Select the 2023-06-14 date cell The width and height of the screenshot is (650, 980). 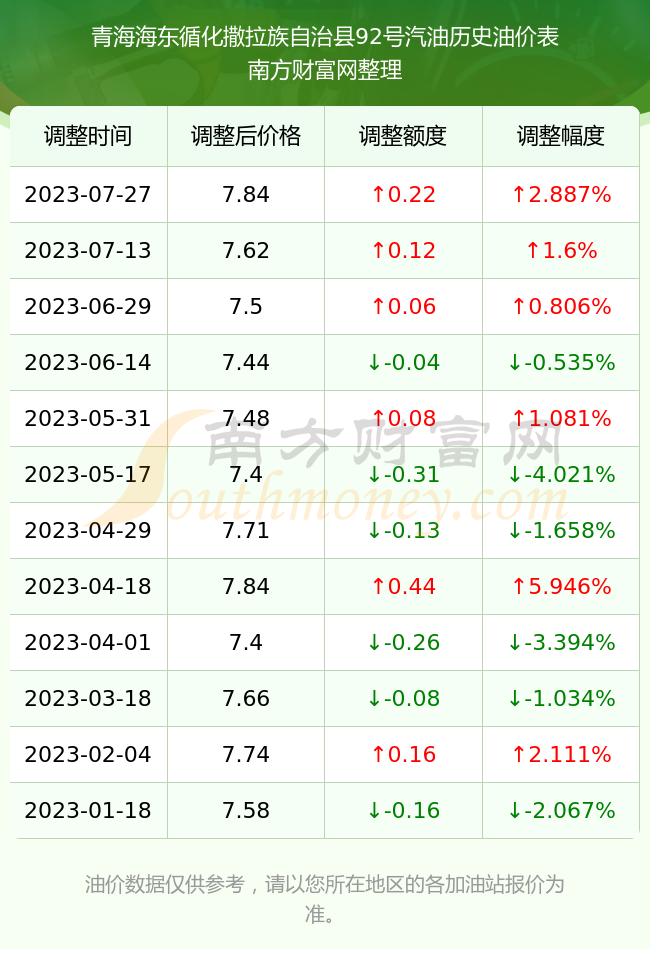[x=88, y=362]
